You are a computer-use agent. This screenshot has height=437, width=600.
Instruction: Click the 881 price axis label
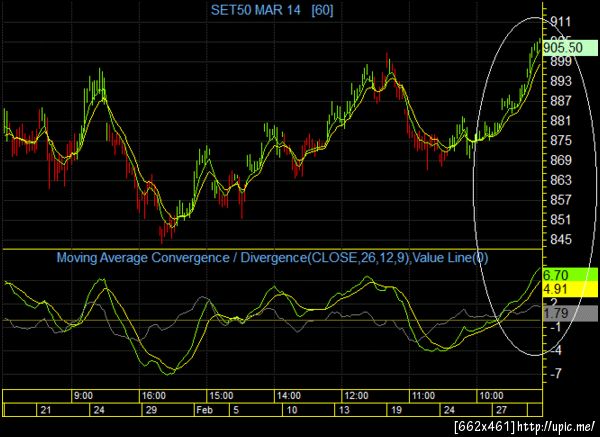[561, 121]
